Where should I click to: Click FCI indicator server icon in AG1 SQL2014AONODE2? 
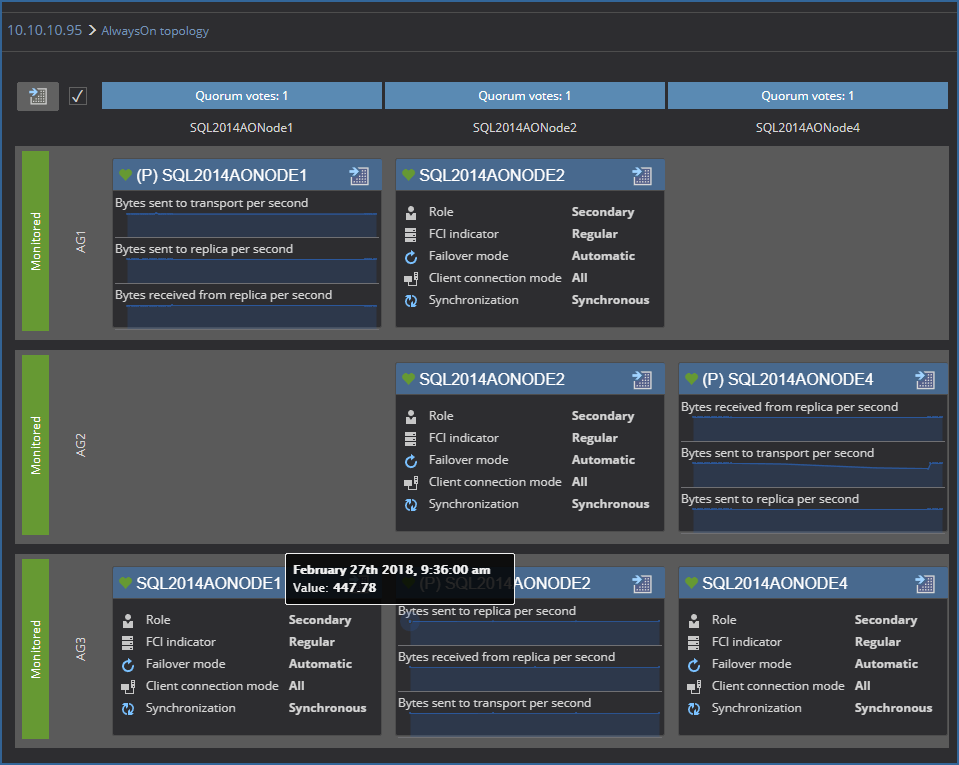click(x=411, y=234)
